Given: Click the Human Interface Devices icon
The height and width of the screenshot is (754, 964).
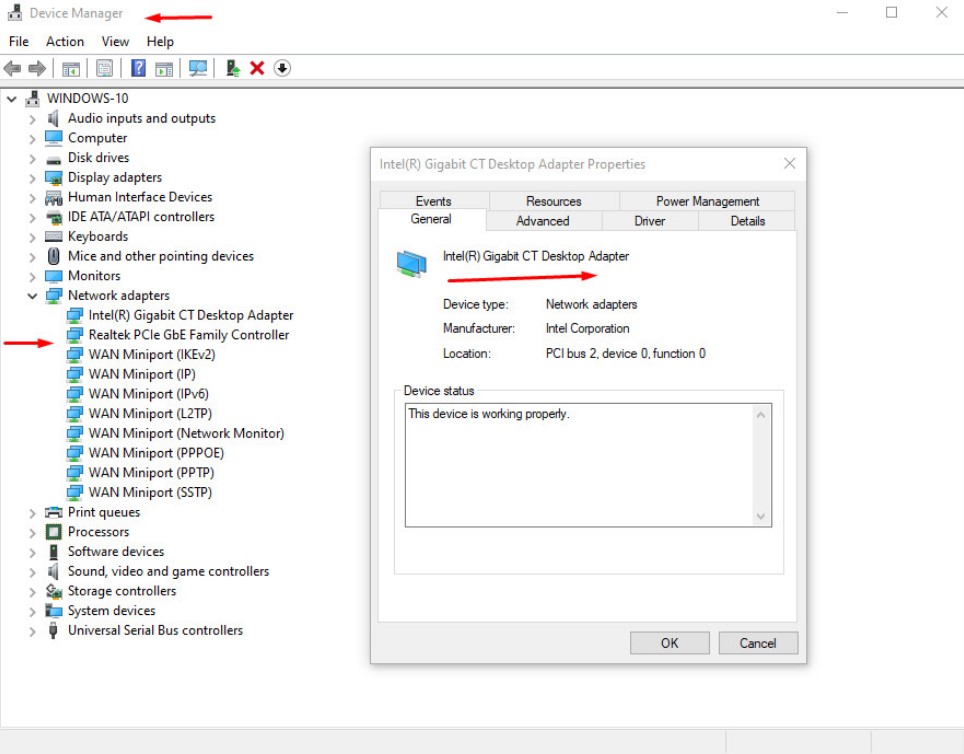Looking at the screenshot, I should pyautogui.click(x=53, y=197).
